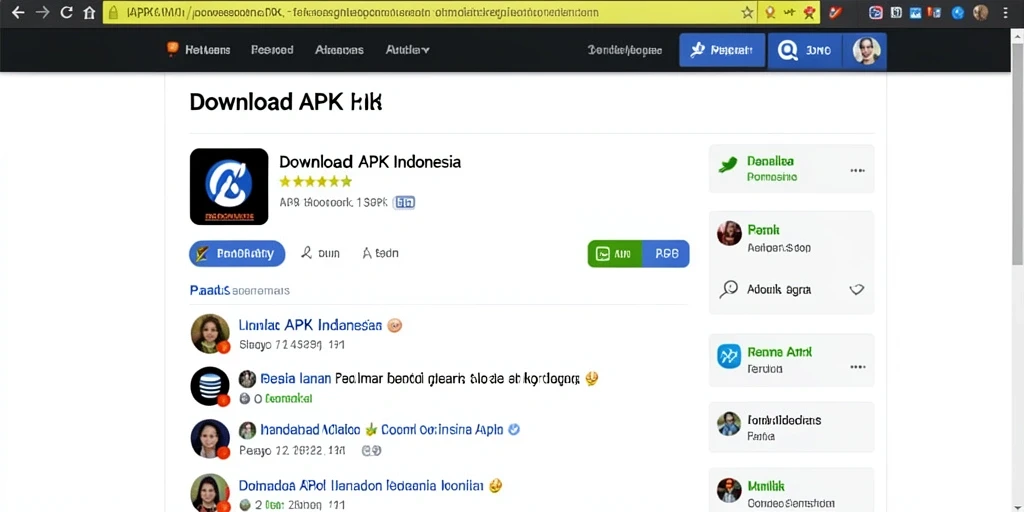
Task: Bookmark the page with the star icon
Action: (748, 12)
